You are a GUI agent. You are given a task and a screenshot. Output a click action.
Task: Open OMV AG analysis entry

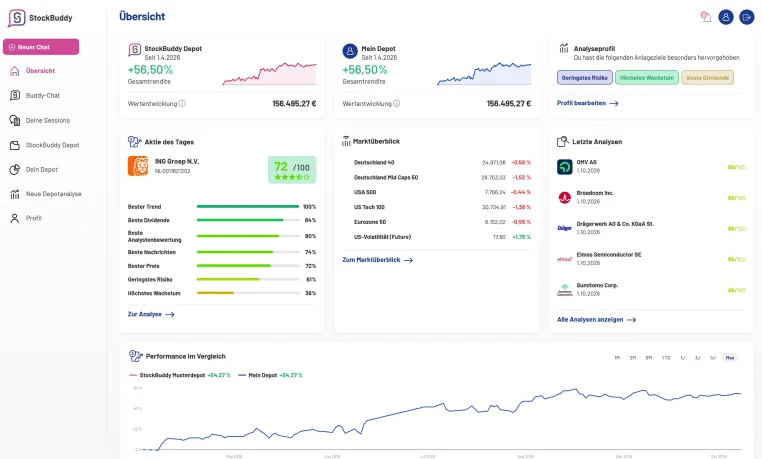pos(651,167)
